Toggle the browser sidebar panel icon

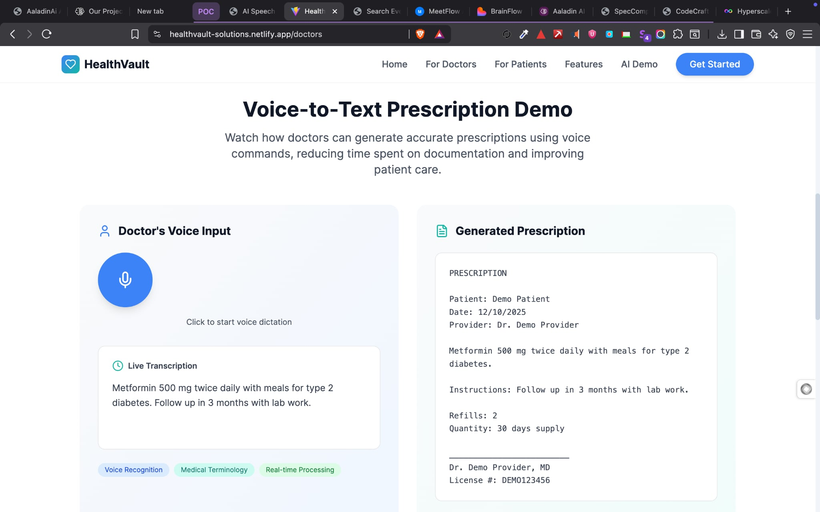tap(739, 34)
